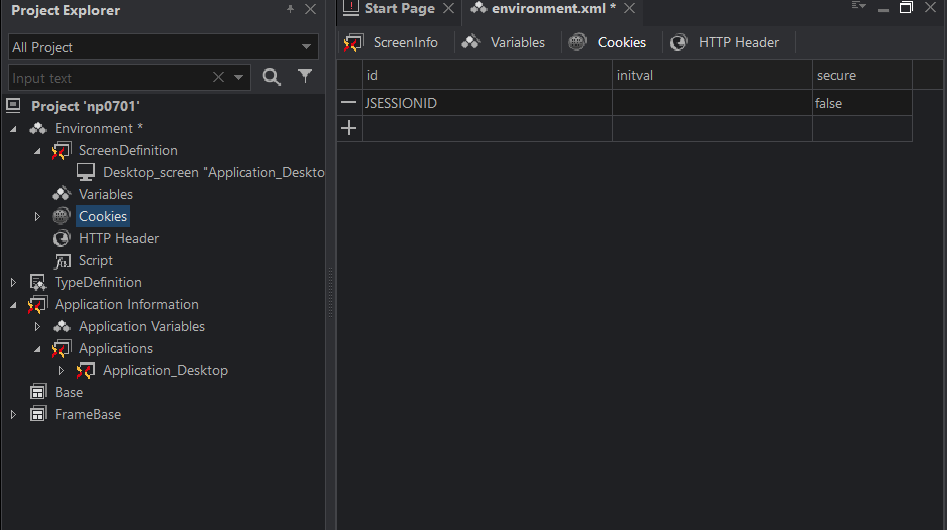Click the Environment node icon
947x530 pixels.
click(x=38, y=128)
